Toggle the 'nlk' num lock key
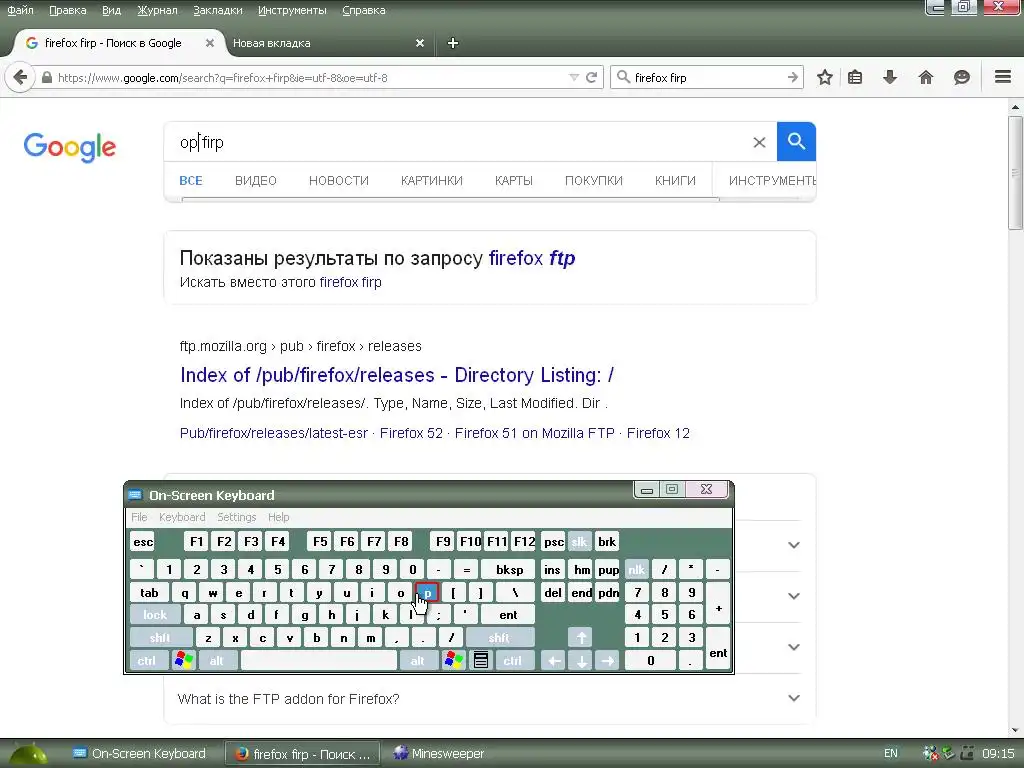The height and width of the screenshot is (768, 1024). pos(637,569)
